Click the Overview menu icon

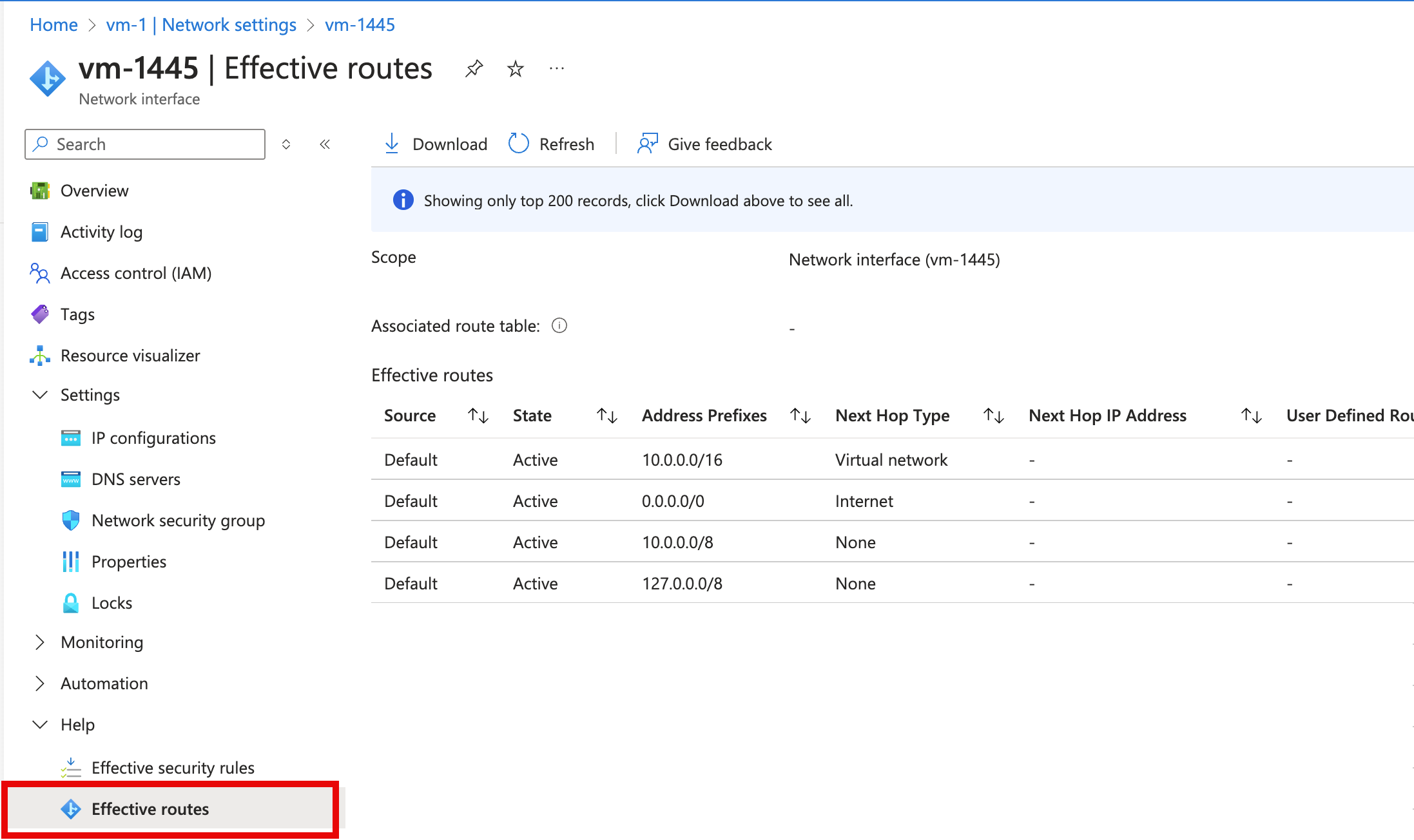point(40,191)
